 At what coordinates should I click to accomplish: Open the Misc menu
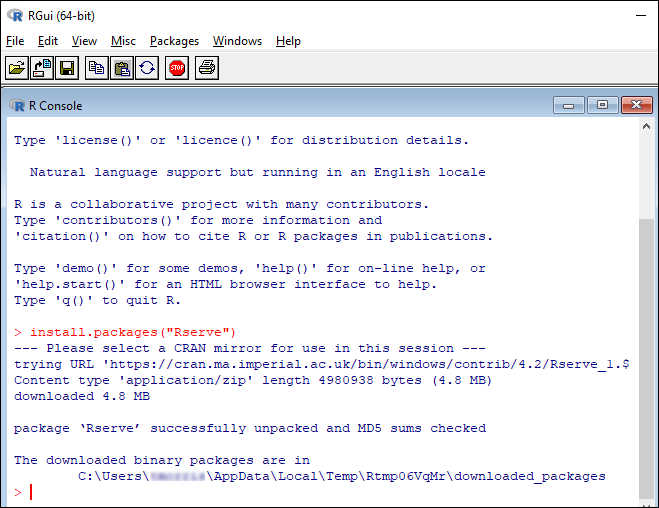tap(123, 41)
